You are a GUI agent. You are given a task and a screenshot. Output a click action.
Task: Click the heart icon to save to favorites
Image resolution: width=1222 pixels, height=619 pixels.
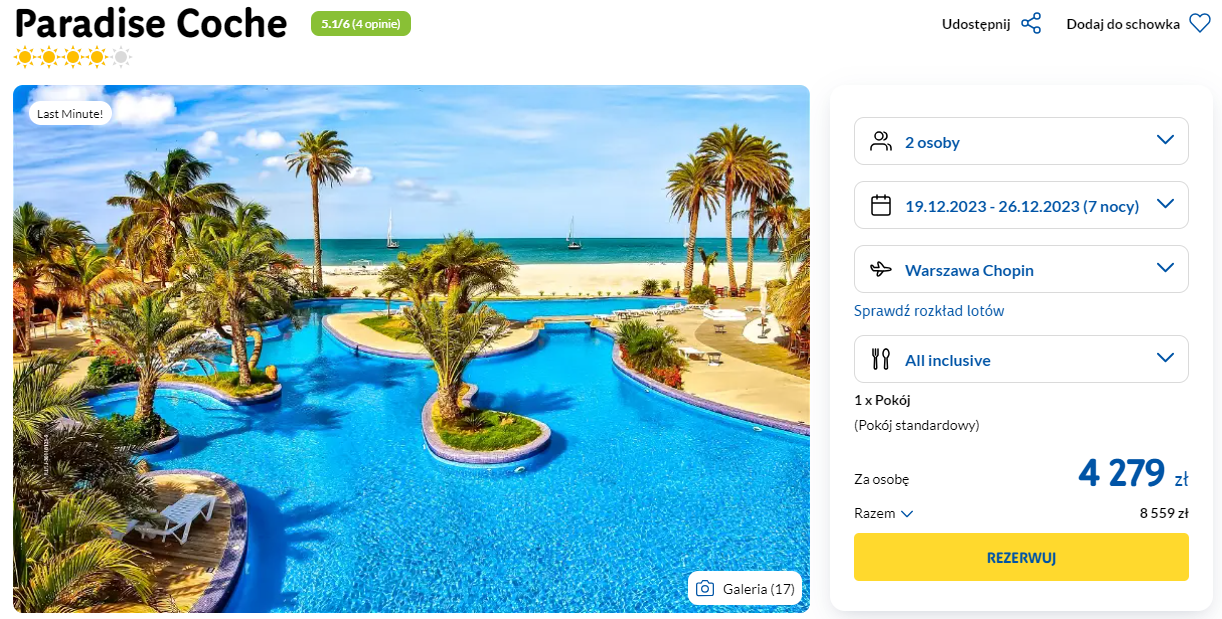1199,24
